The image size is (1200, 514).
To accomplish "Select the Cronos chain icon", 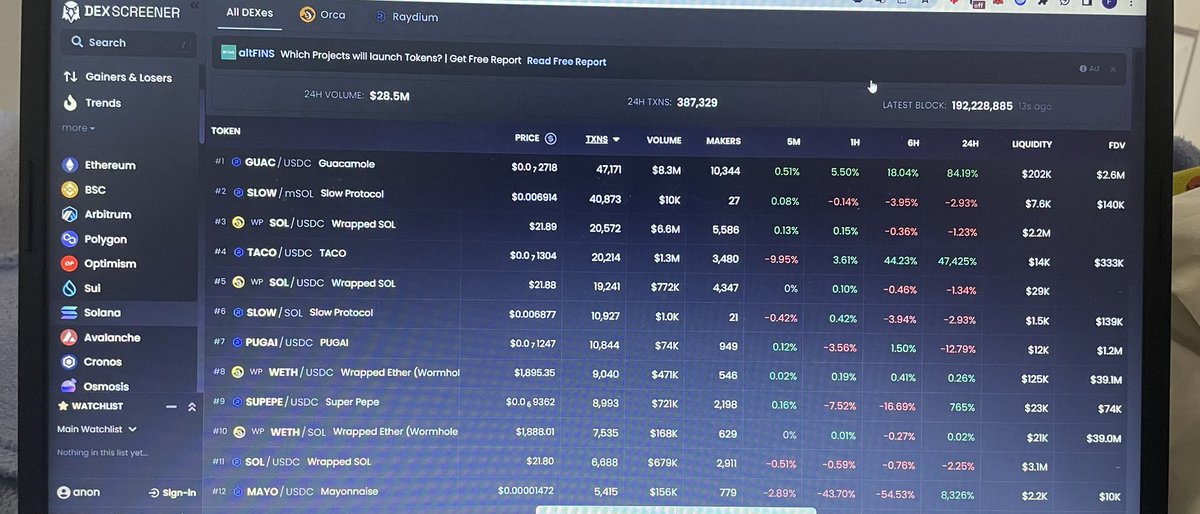I will point(69,362).
